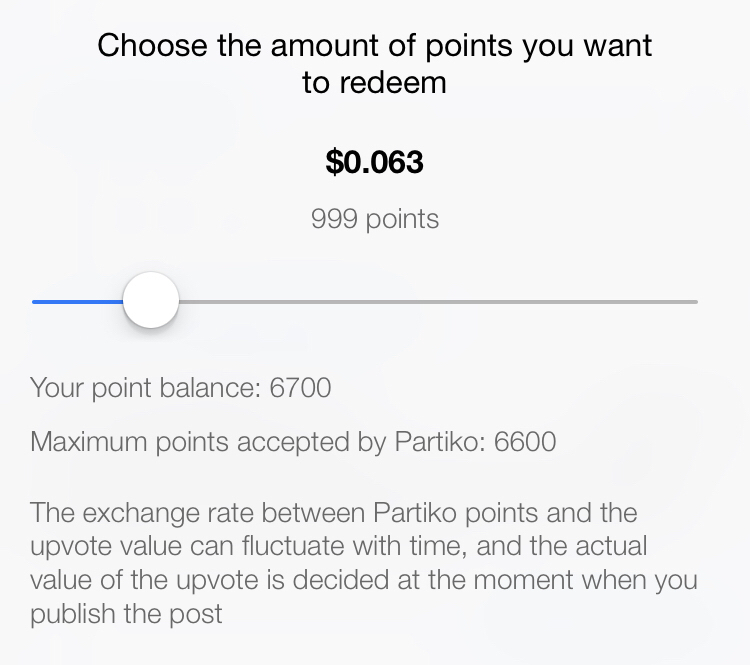
Task: Set slider to maximum at track's right end
Action: click(695, 301)
